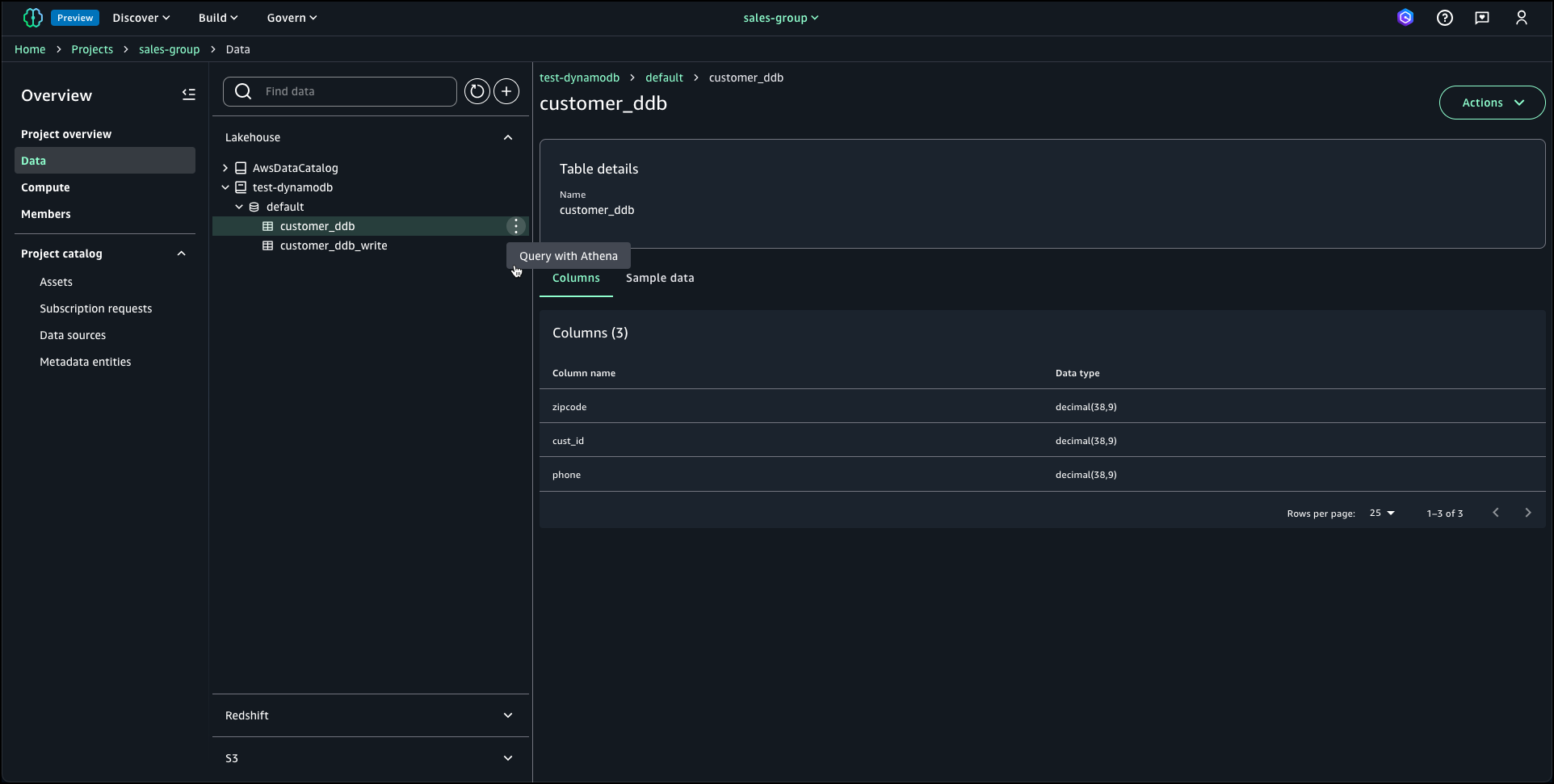Open test-dynamodb breadcrumb link
Image resolution: width=1554 pixels, height=784 pixels.
pos(579,78)
